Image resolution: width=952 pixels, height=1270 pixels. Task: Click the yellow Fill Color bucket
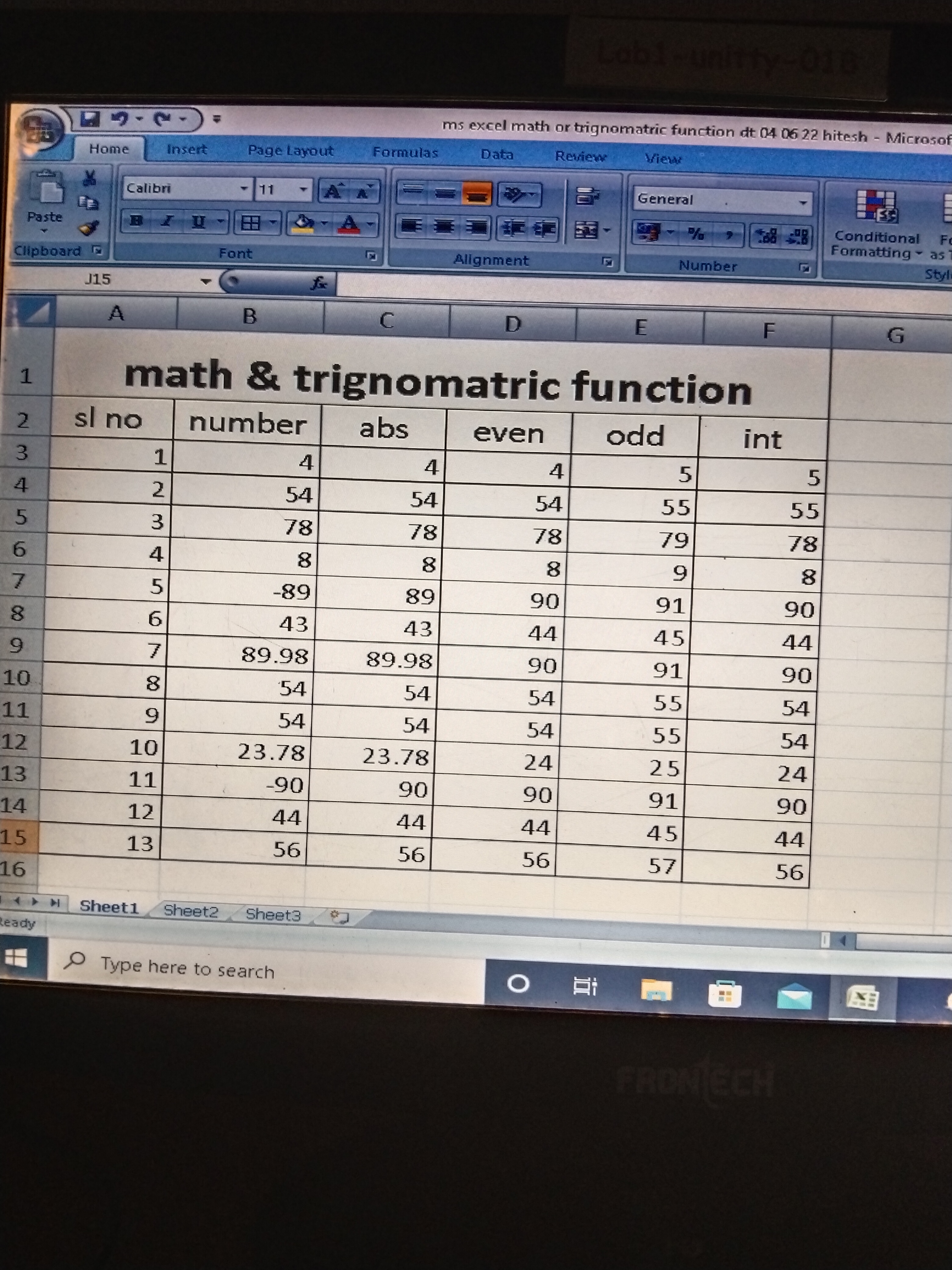point(304,223)
